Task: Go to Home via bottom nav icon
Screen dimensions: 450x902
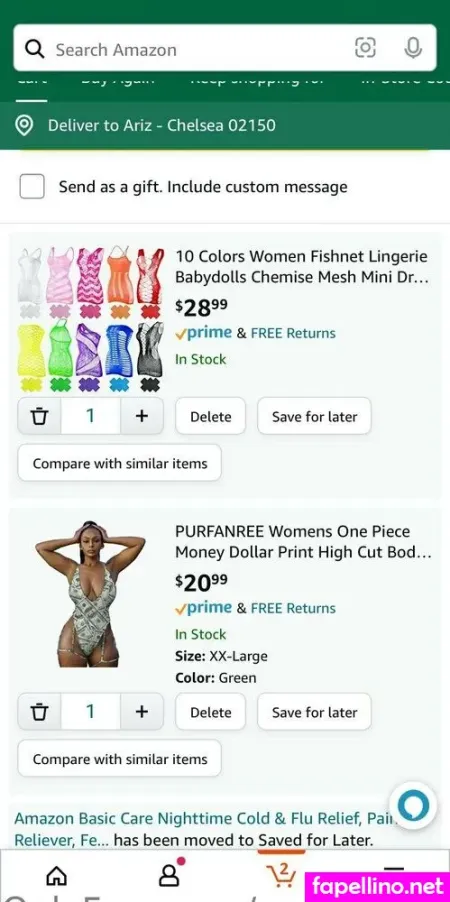Action: [x=56, y=875]
